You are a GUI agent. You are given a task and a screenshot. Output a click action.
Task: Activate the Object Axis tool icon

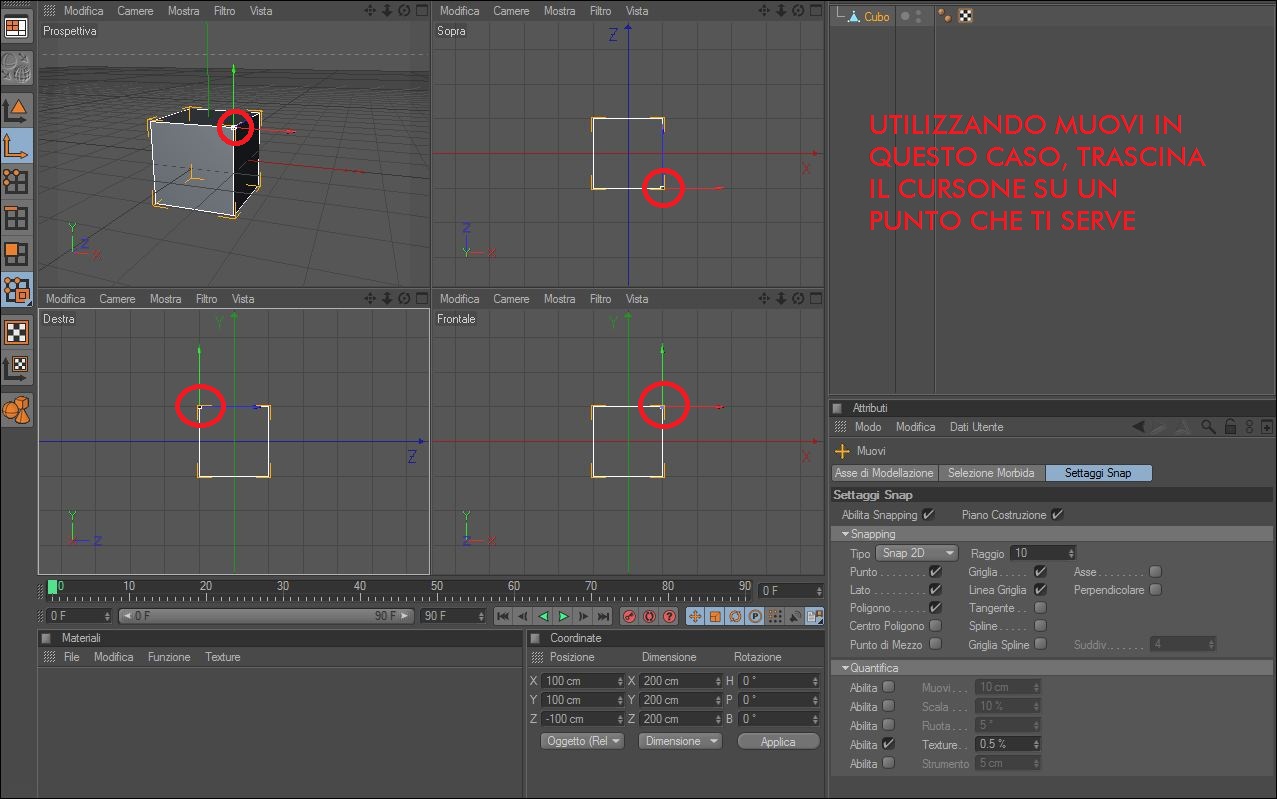click(16, 145)
